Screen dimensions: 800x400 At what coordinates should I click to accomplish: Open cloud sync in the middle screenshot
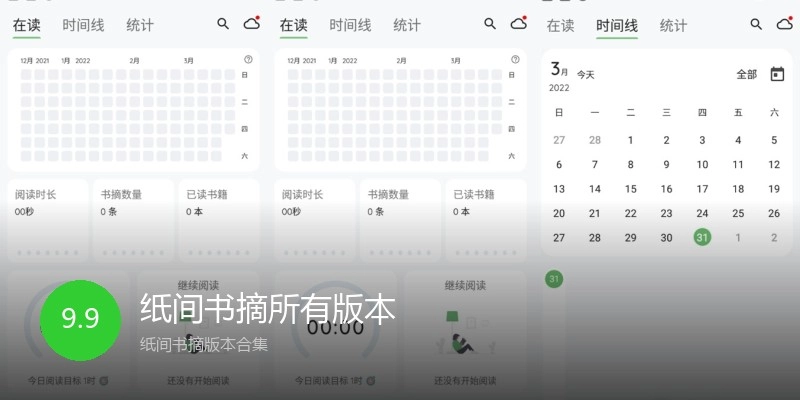(519, 23)
